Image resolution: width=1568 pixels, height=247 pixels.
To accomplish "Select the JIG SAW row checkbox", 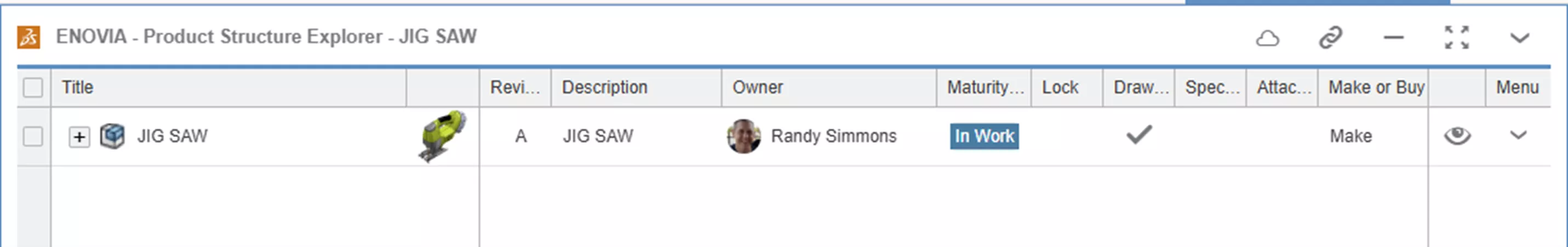I will point(33,137).
